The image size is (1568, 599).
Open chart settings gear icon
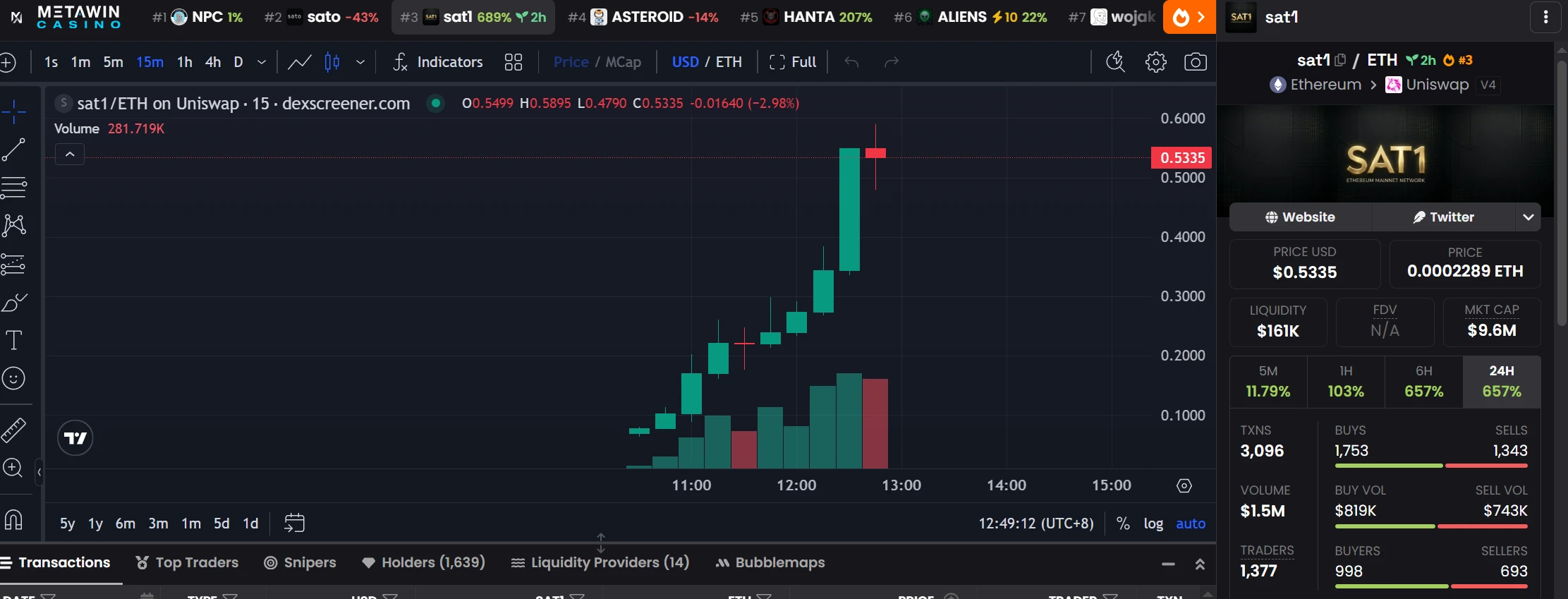click(1155, 62)
